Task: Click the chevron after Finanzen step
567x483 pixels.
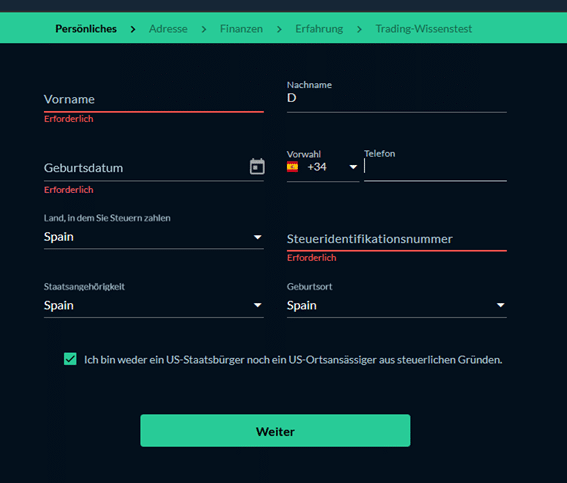Action: pyautogui.click(x=279, y=29)
